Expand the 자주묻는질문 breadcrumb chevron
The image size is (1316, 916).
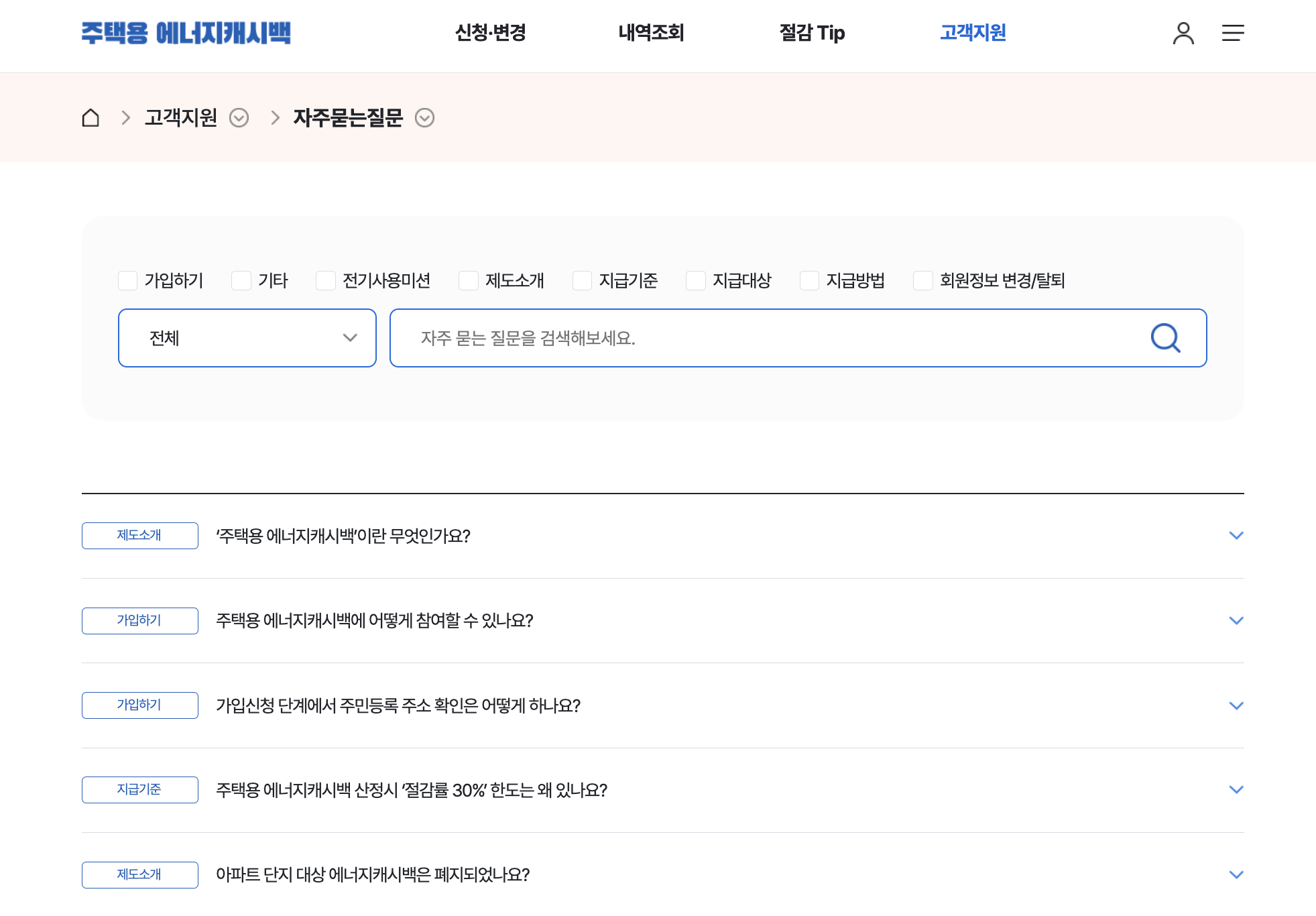pyautogui.click(x=424, y=118)
